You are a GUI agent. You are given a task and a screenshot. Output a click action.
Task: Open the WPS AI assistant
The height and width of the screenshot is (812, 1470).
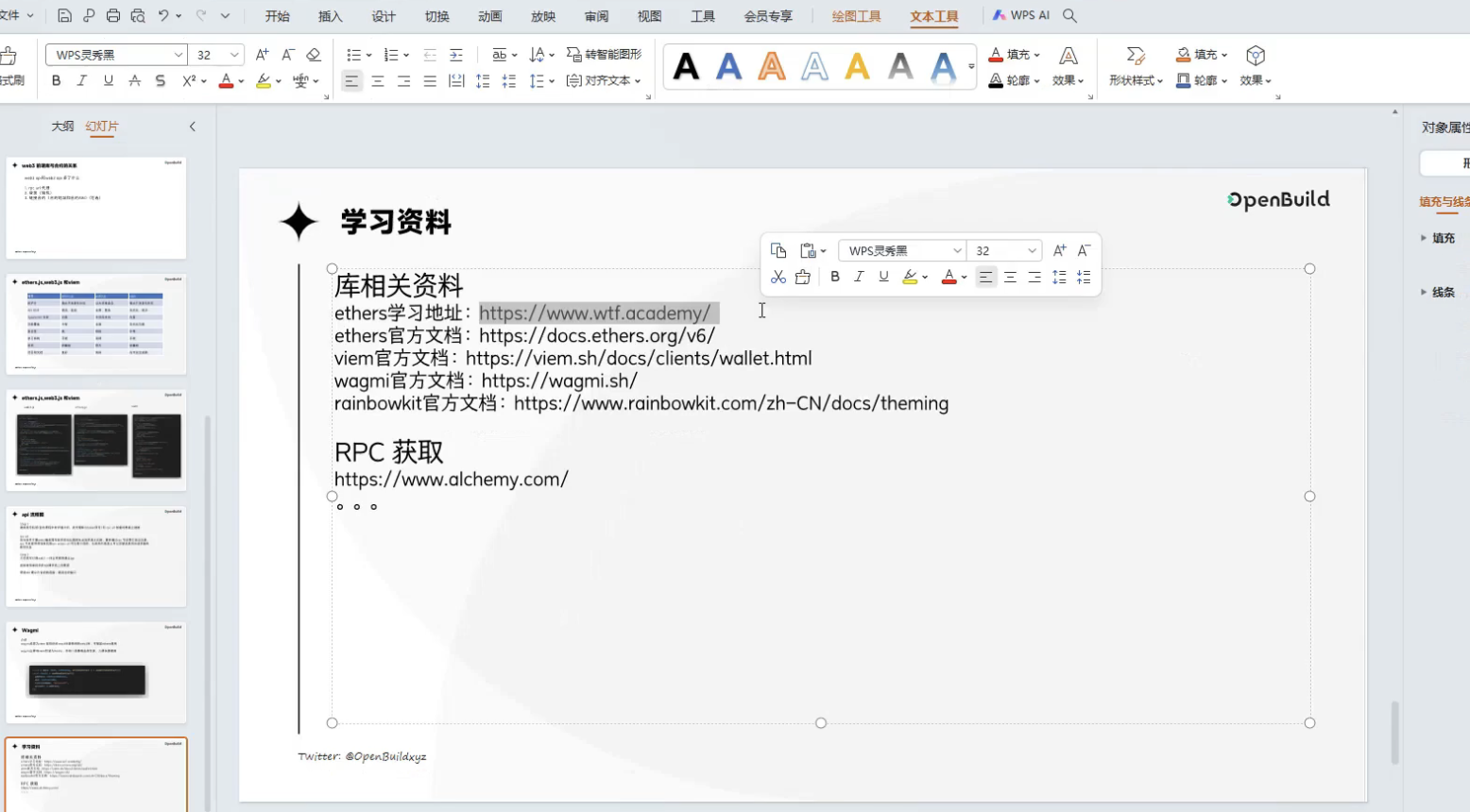[x=1021, y=16]
